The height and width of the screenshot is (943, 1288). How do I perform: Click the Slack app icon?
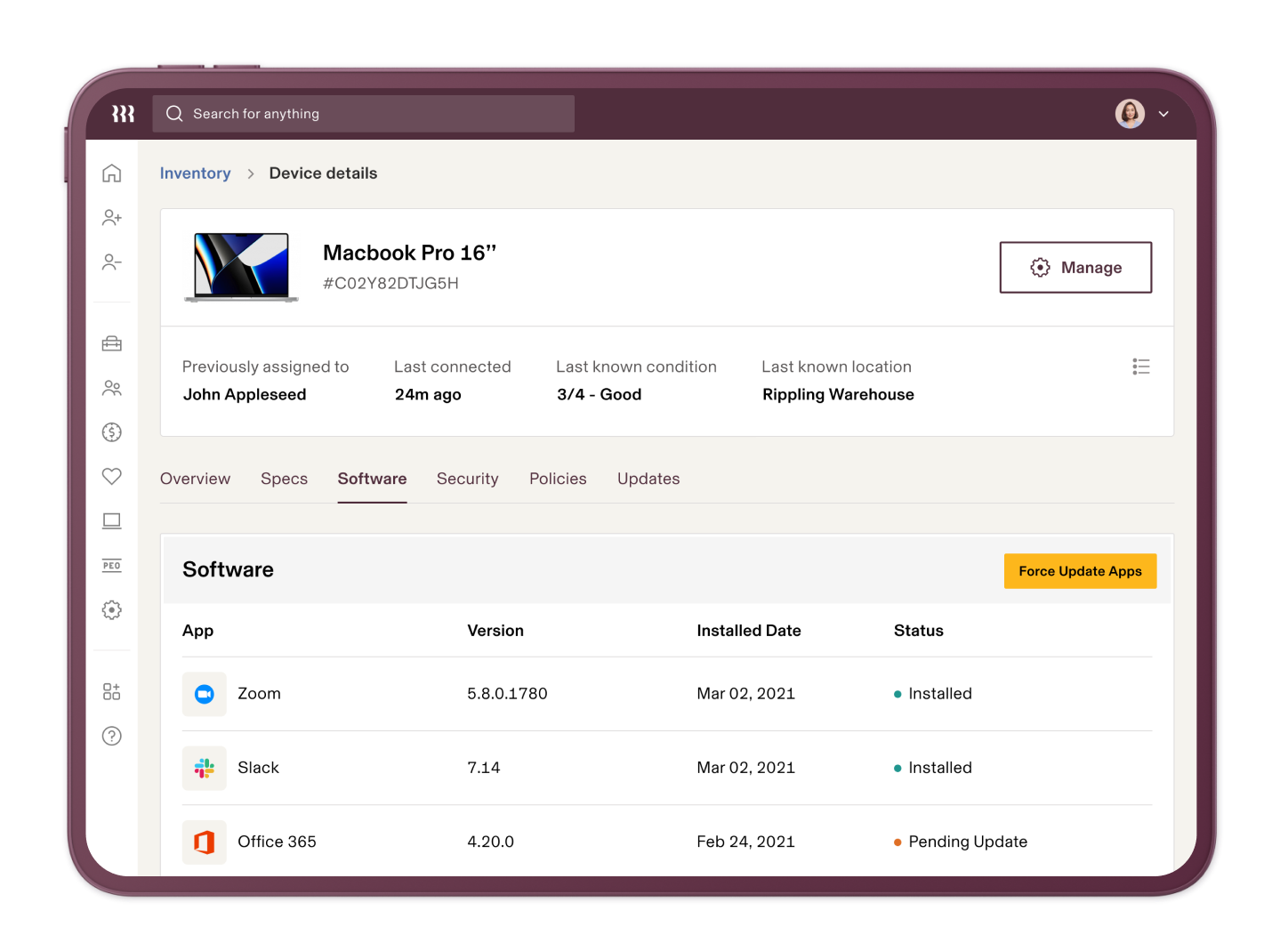pos(205,768)
